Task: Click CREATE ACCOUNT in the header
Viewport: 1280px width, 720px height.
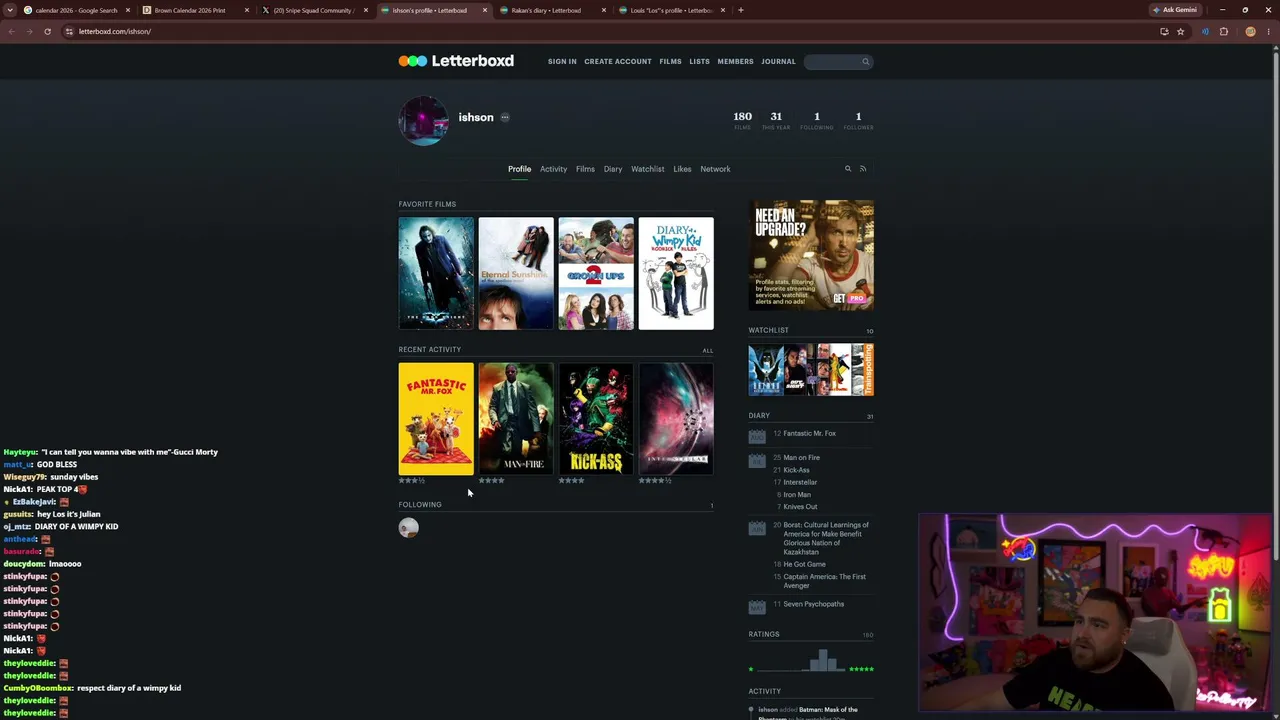Action: click(618, 62)
